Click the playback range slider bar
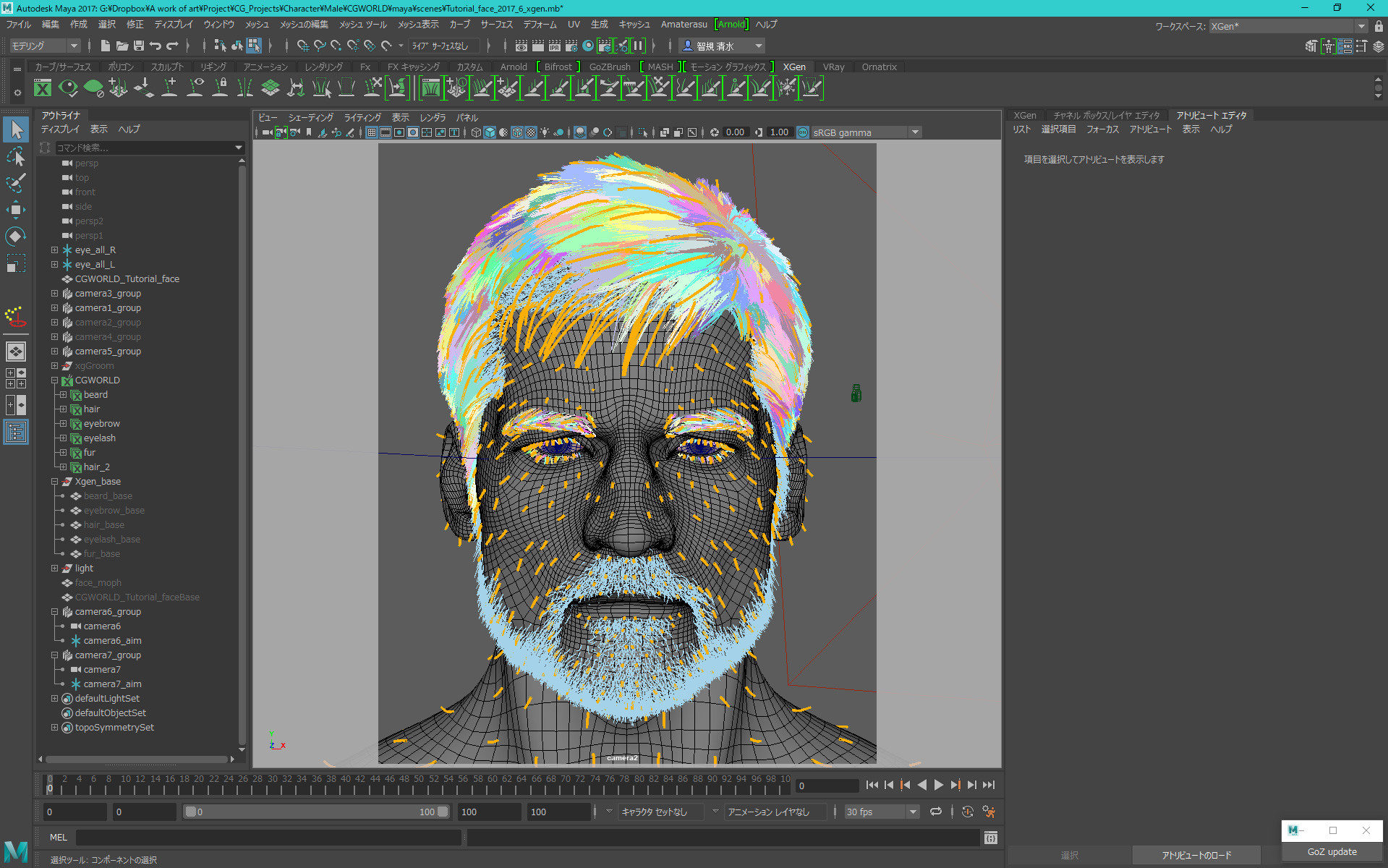 pyautogui.click(x=315, y=812)
